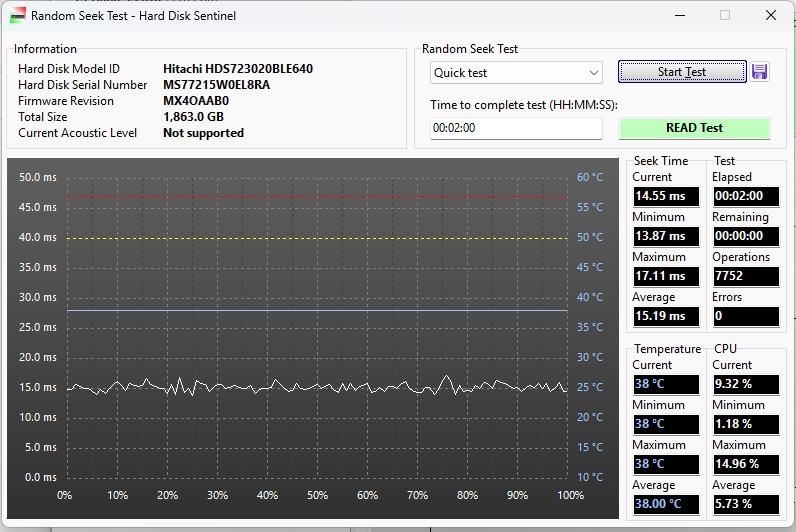Viewport: 796px width, 532px height.
Task: Click the red dashed threshold line in graph
Action: pyautogui.click(x=316, y=197)
